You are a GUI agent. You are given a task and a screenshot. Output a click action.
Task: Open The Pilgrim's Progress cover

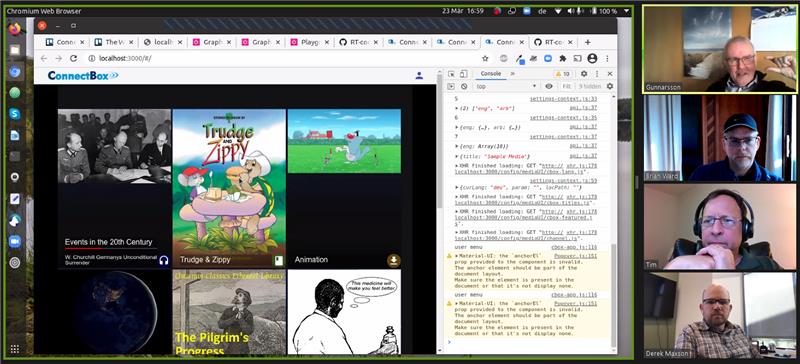(x=229, y=312)
